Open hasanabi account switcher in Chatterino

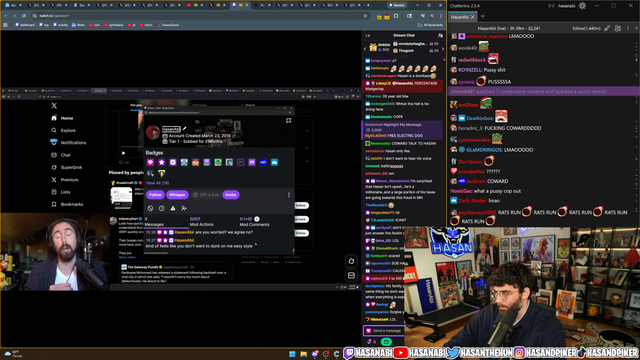click(567, 6)
